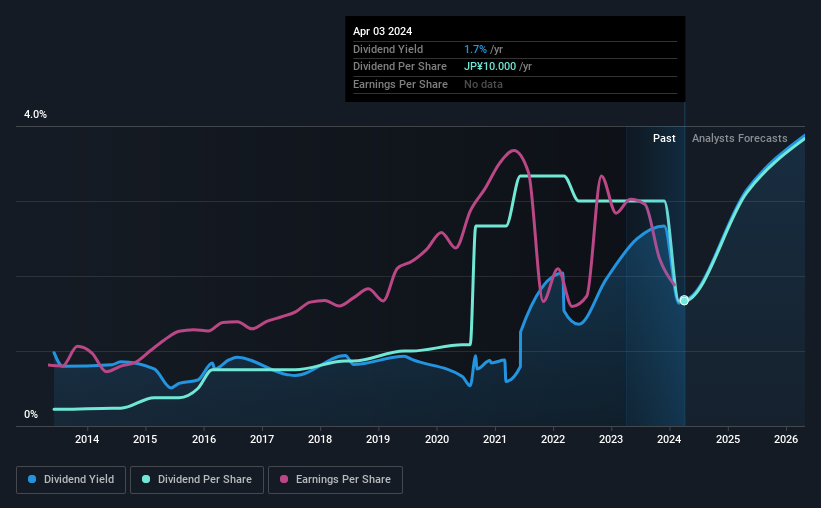Click the pink Earnings Per Share legend dot
Image resolution: width=821 pixels, height=508 pixels.
[284, 479]
